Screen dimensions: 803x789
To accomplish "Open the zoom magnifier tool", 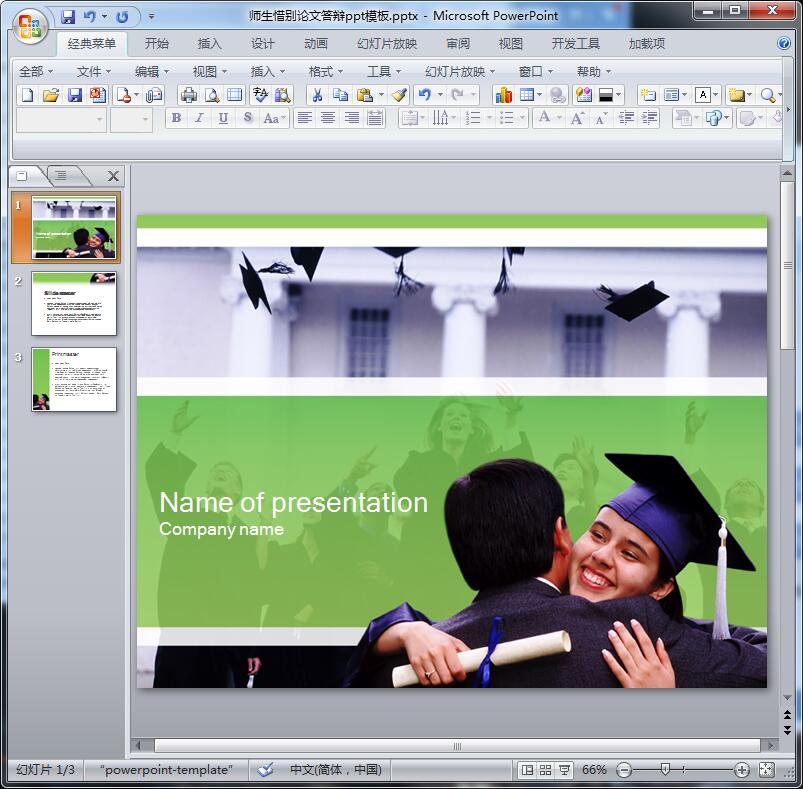I will click(767, 95).
